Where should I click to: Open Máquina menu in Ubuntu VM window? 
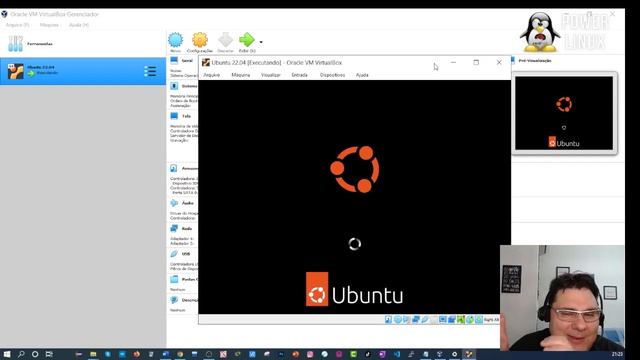pyautogui.click(x=240, y=75)
